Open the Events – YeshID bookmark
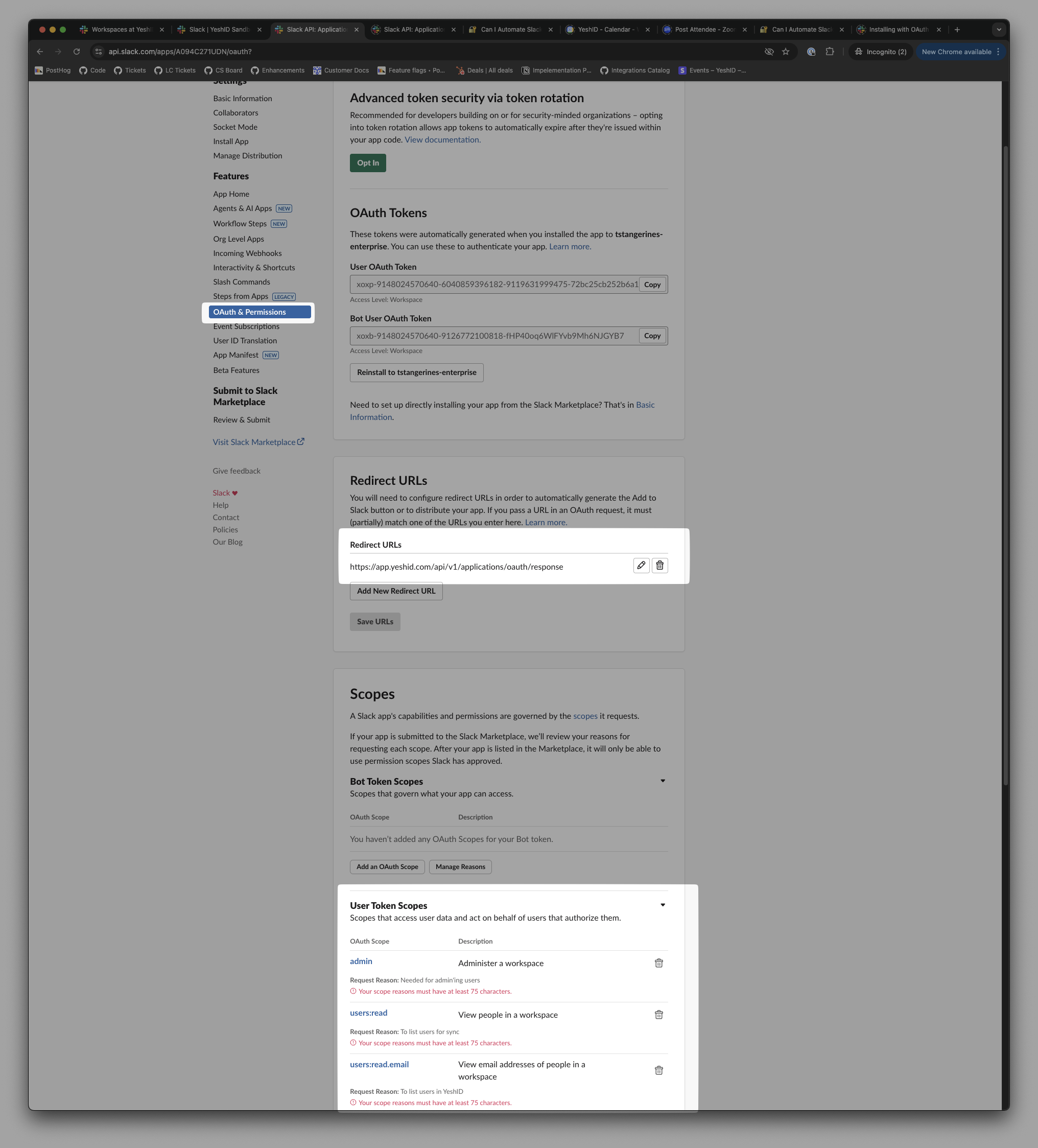The height and width of the screenshot is (1148, 1038). pos(712,71)
